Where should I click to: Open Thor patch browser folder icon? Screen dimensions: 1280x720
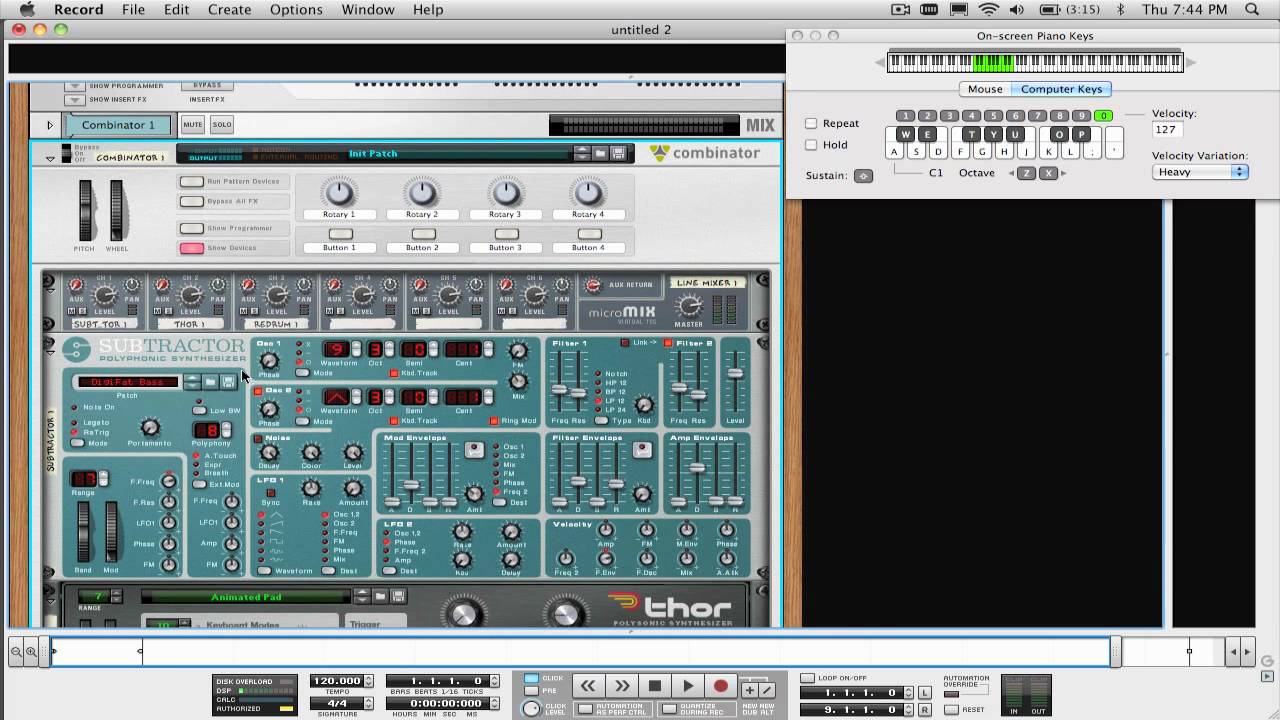point(380,597)
